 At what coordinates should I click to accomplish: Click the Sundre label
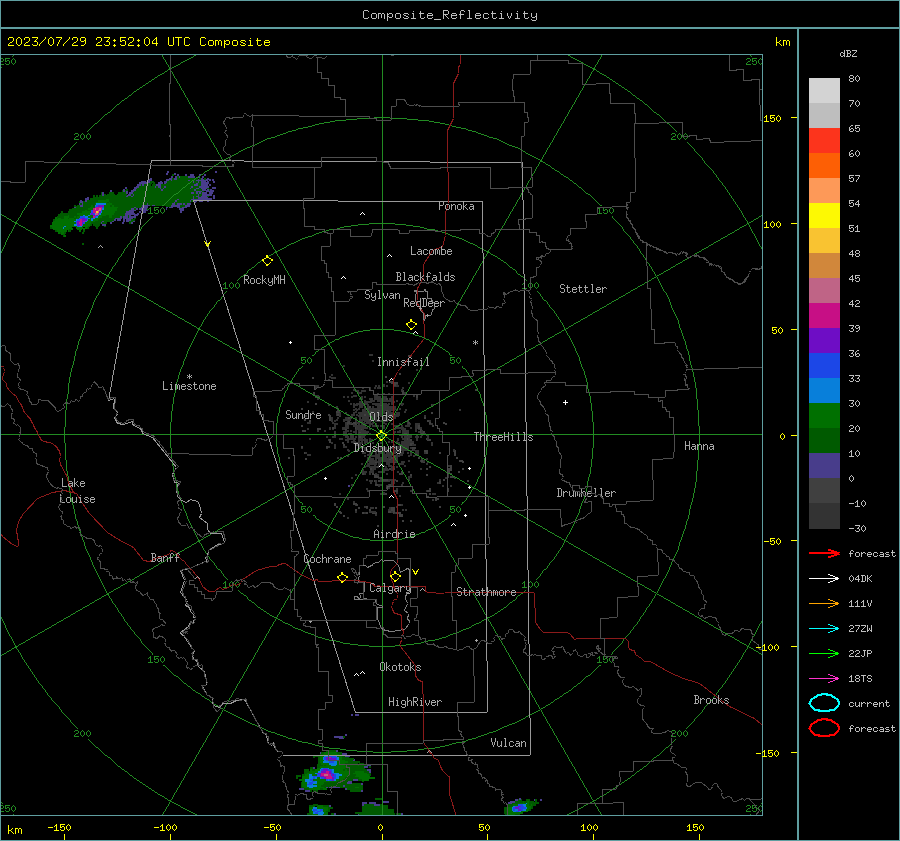(303, 414)
